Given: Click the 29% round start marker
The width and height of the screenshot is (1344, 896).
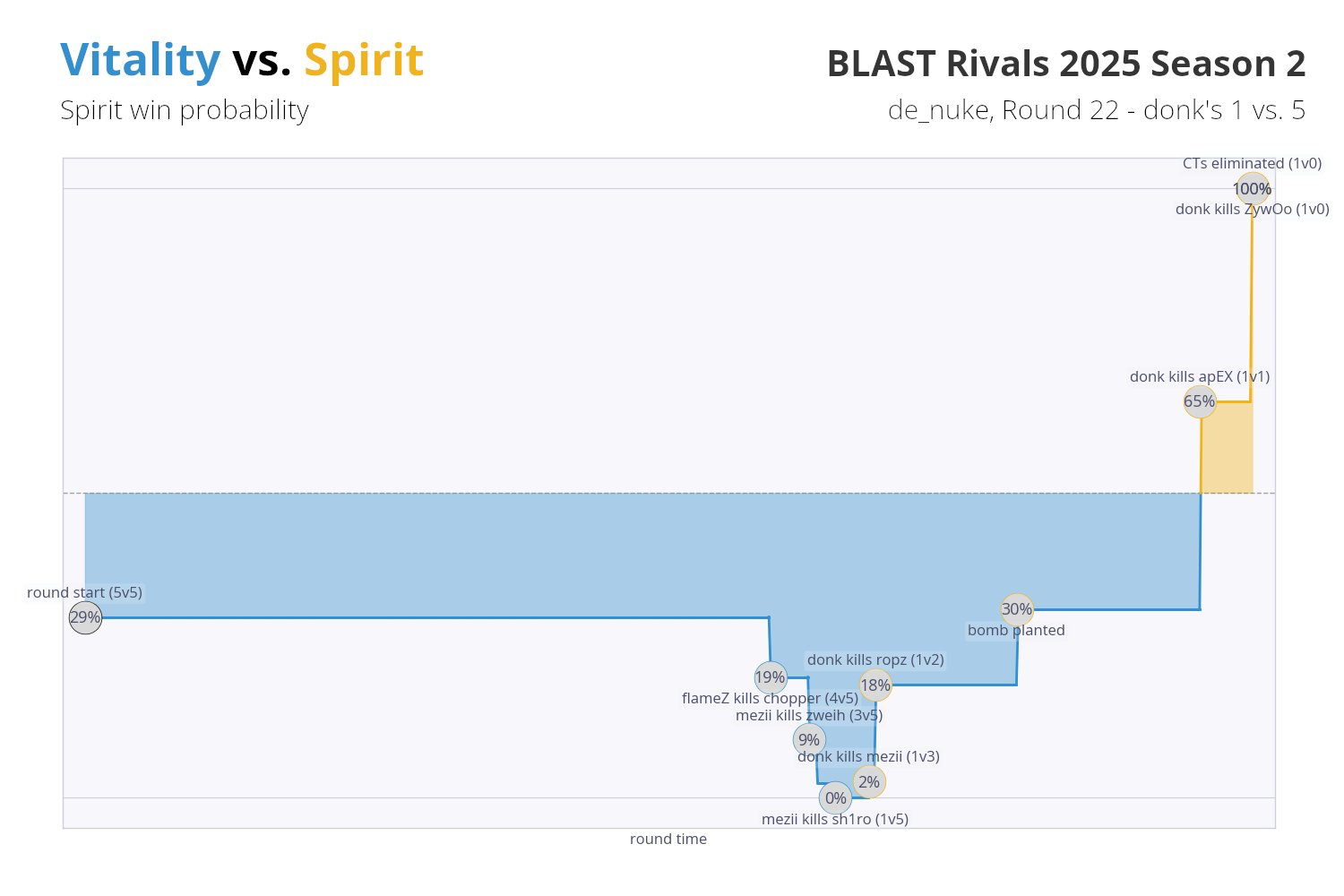Looking at the screenshot, I should pos(85,617).
